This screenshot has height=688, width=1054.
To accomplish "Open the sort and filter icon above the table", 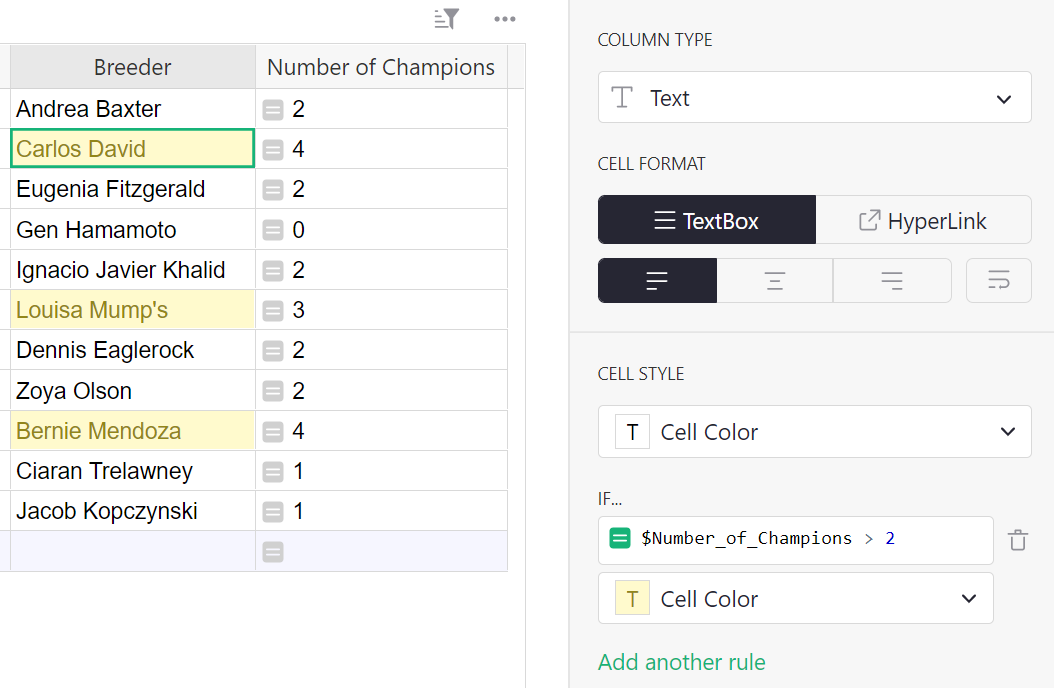I will 446,19.
